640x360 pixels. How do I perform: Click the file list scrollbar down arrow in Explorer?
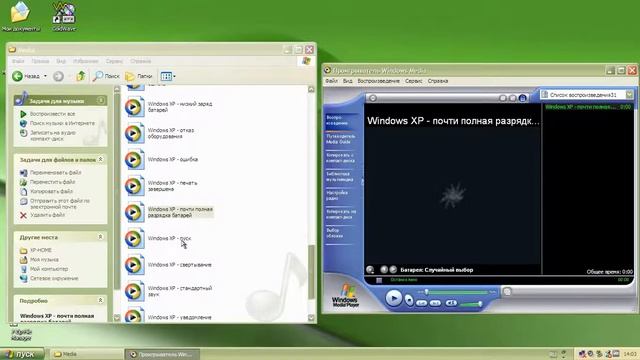[x=311, y=318]
